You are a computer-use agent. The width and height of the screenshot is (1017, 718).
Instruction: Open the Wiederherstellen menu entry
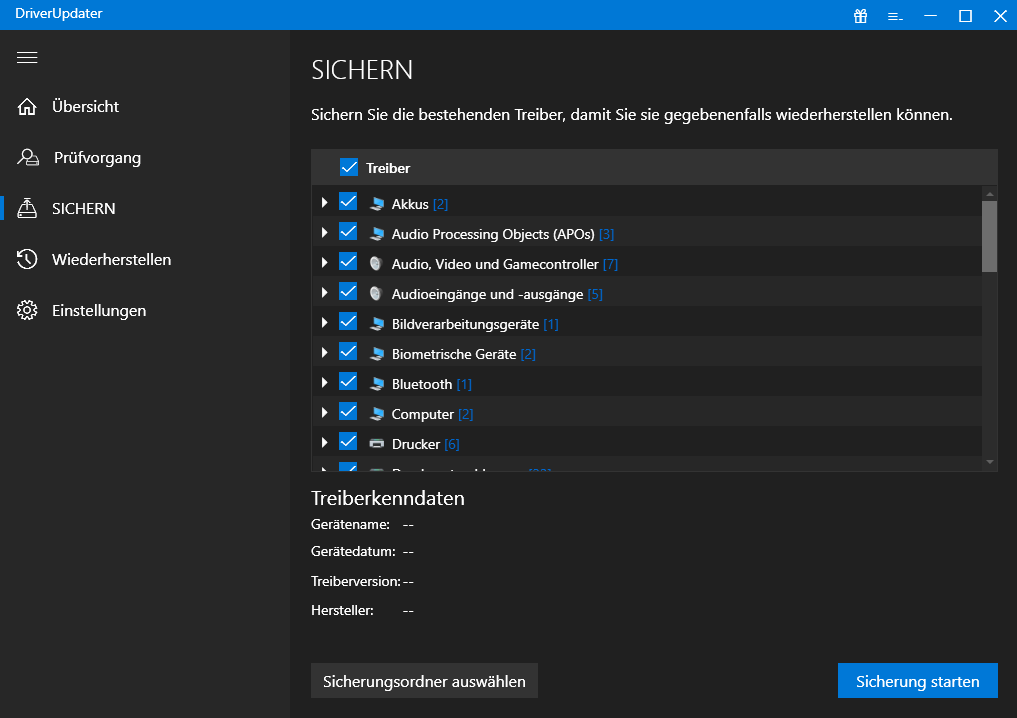click(x=111, y=260)
